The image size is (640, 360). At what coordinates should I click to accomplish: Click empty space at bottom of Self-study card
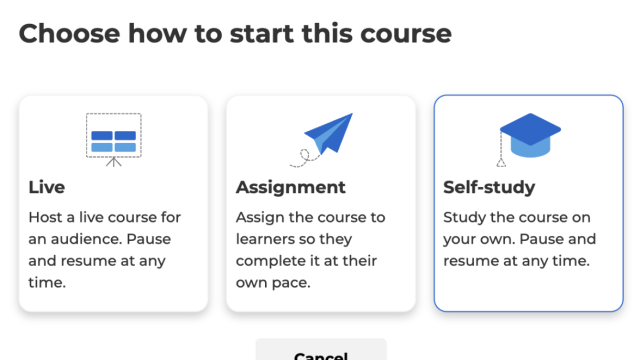pyautogui.click(x=529, y=291)
